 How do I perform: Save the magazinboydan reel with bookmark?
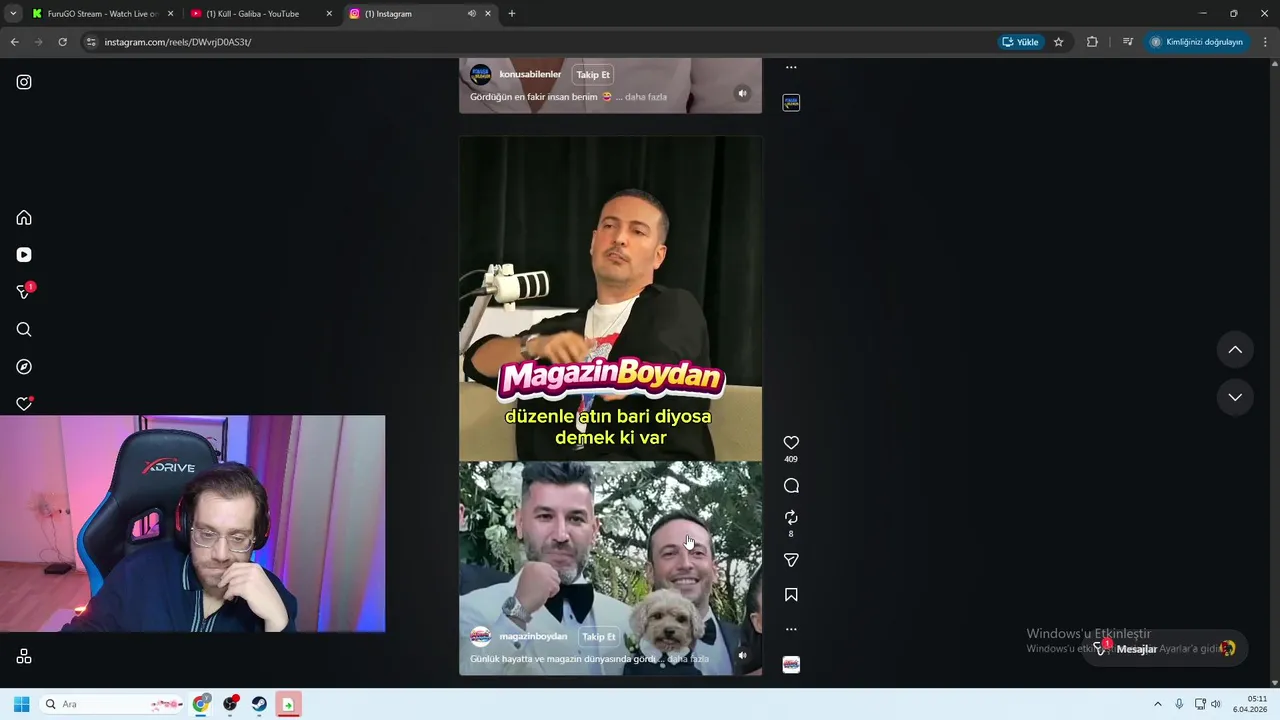point(791,595)
